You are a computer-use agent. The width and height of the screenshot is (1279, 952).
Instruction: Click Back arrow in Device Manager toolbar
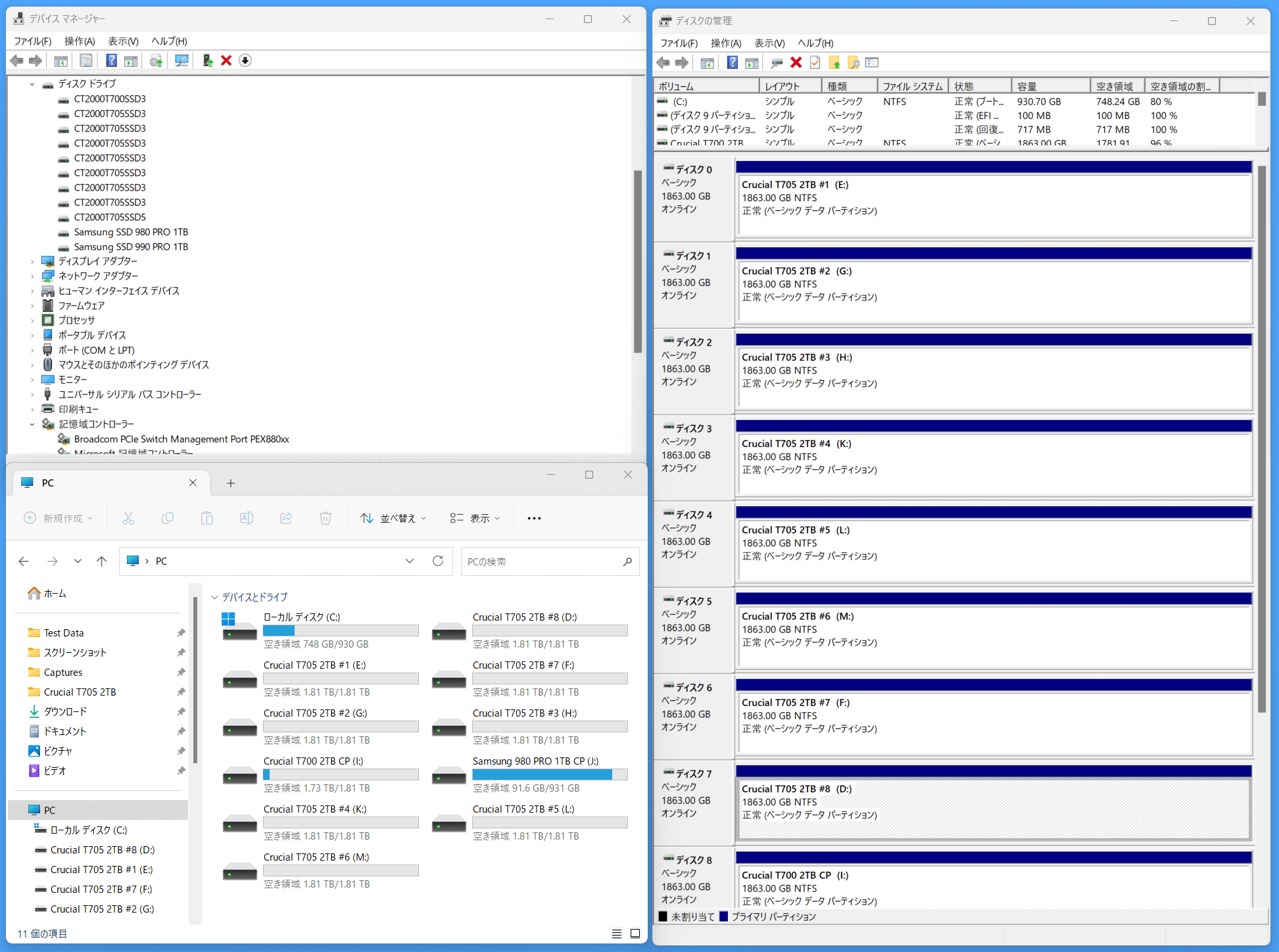coord(17,60)
